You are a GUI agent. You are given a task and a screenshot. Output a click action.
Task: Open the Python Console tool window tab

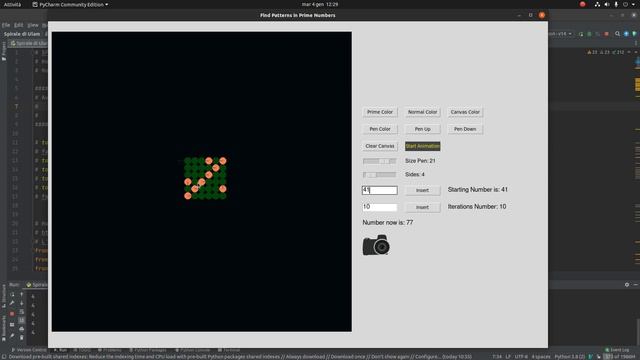tap(192, 350)
